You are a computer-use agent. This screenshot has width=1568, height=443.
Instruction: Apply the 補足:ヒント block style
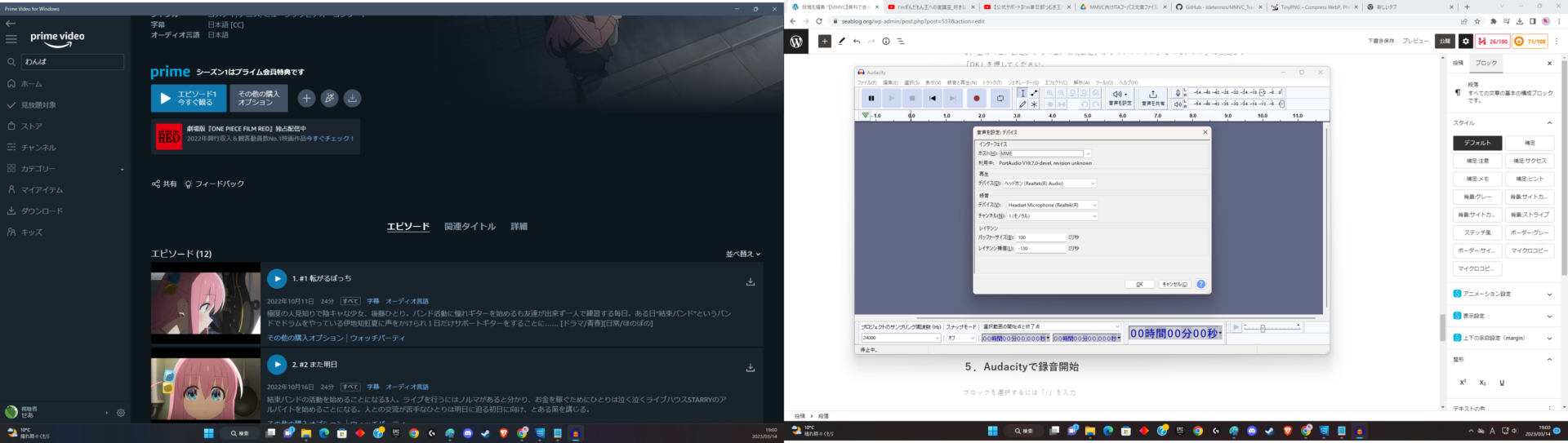click(1530, 179)
